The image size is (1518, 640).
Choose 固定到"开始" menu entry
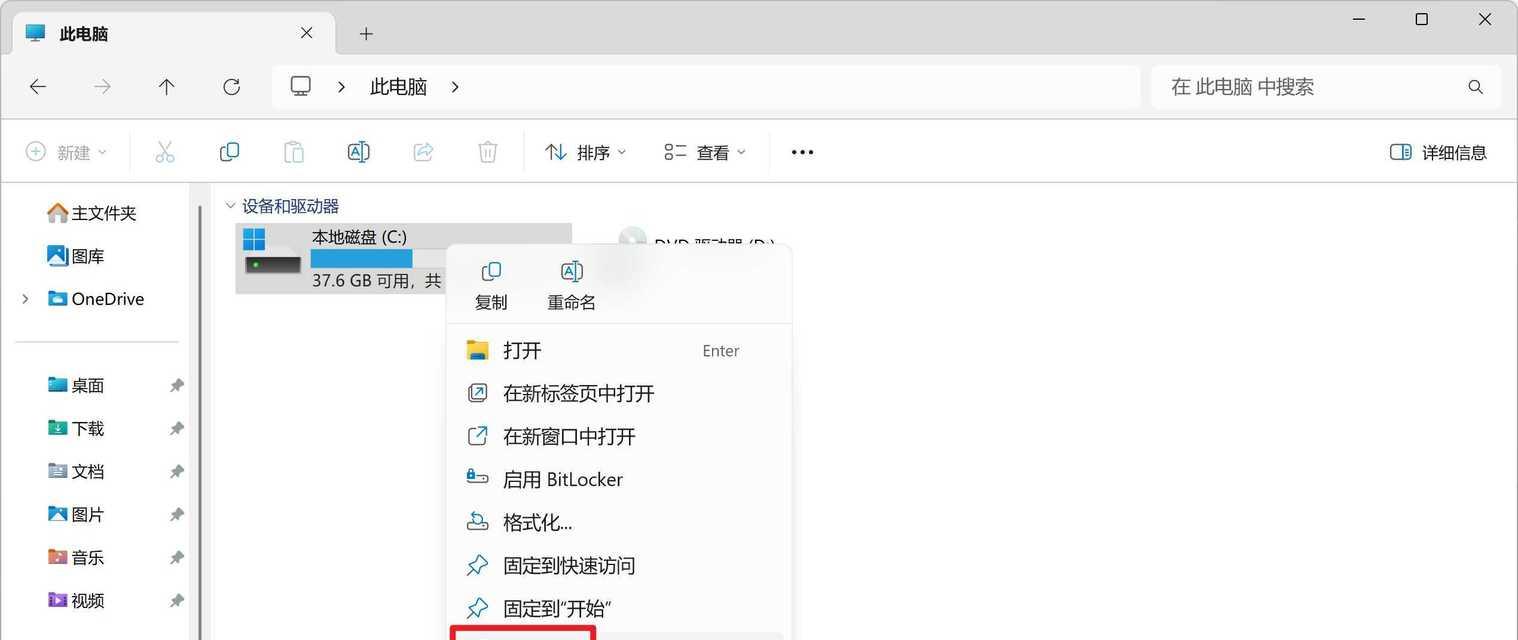click(x=618, y=608)
